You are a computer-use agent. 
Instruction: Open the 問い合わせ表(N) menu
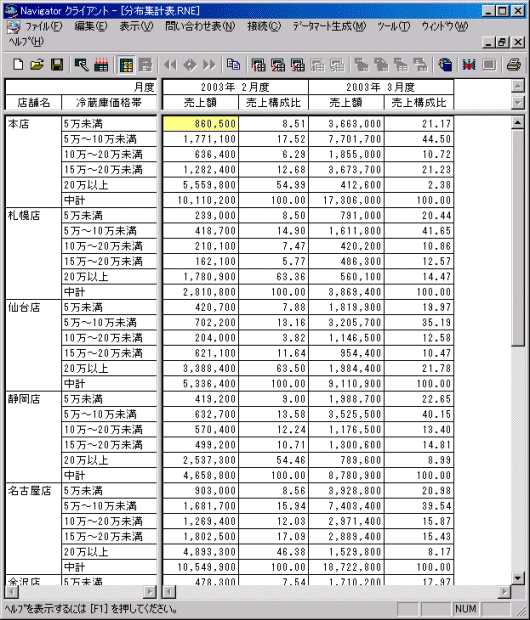(200, 26)
